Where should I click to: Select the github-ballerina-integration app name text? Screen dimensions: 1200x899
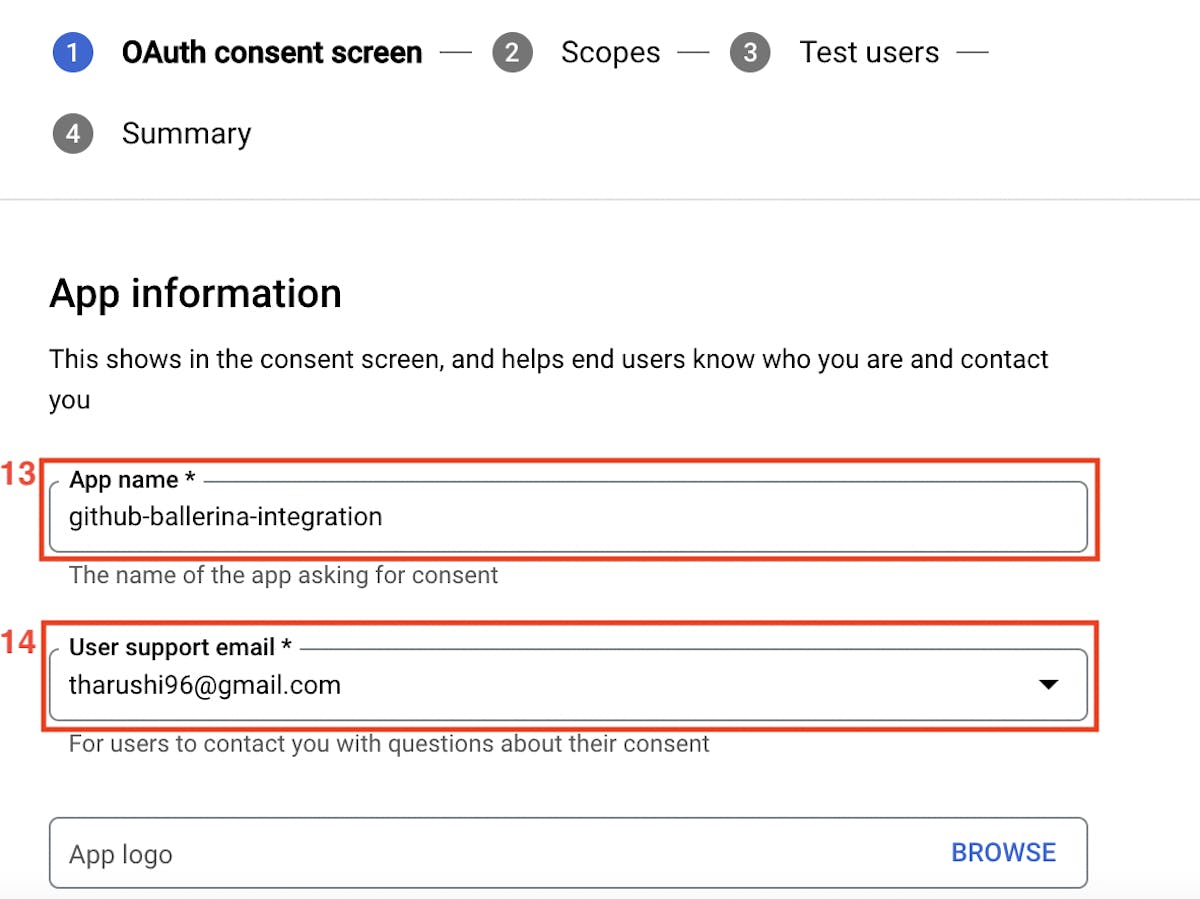click(x=225, y=517)
